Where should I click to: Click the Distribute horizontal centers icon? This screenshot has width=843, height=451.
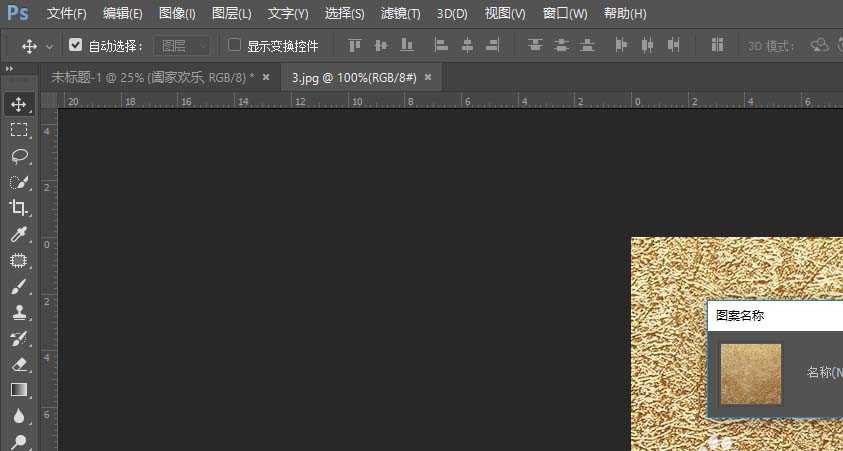point(647,46)
